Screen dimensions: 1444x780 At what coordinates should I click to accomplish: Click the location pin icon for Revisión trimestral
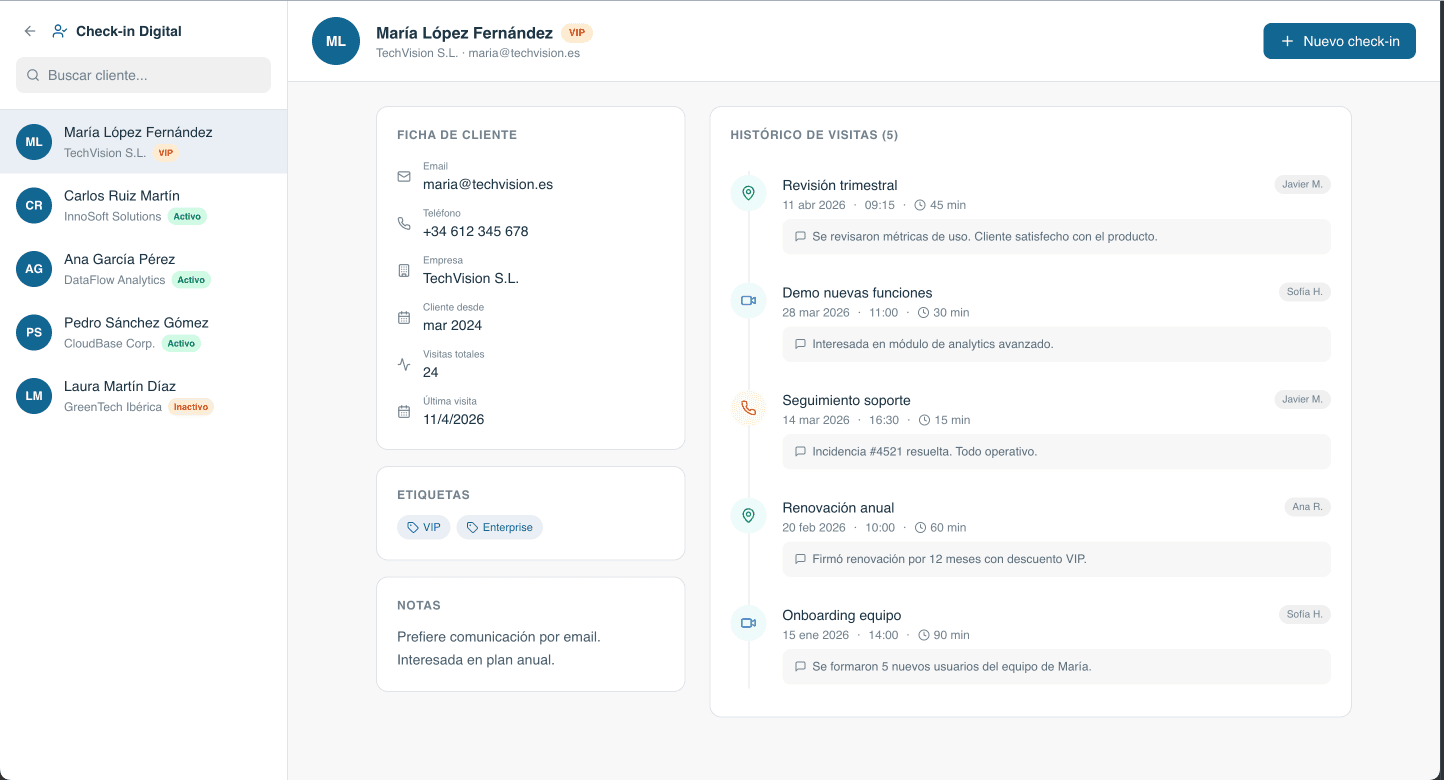tap(748, 193)
